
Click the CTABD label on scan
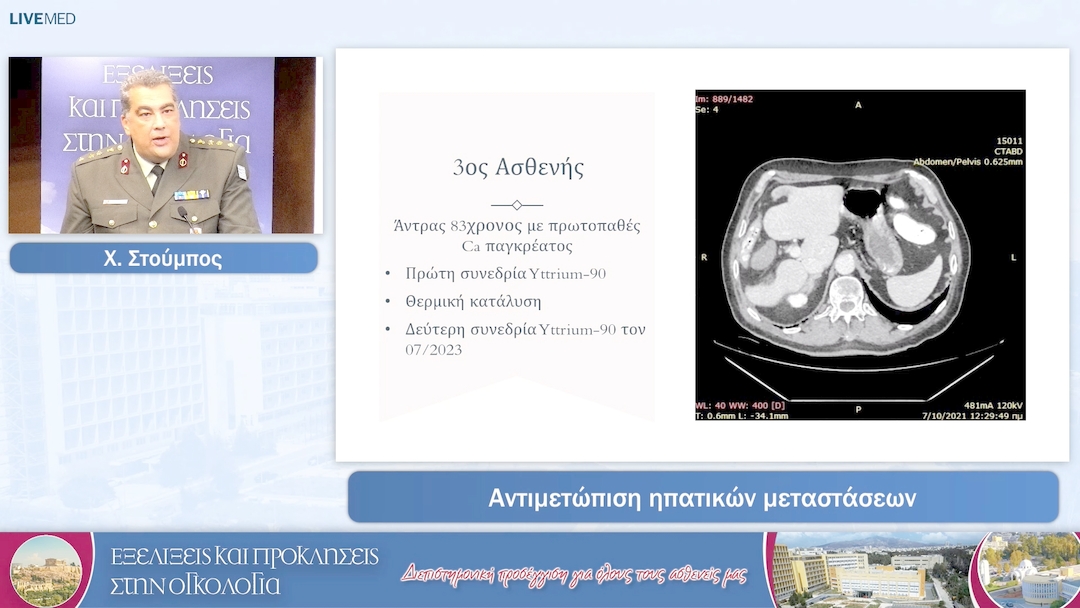point(1008,151)
